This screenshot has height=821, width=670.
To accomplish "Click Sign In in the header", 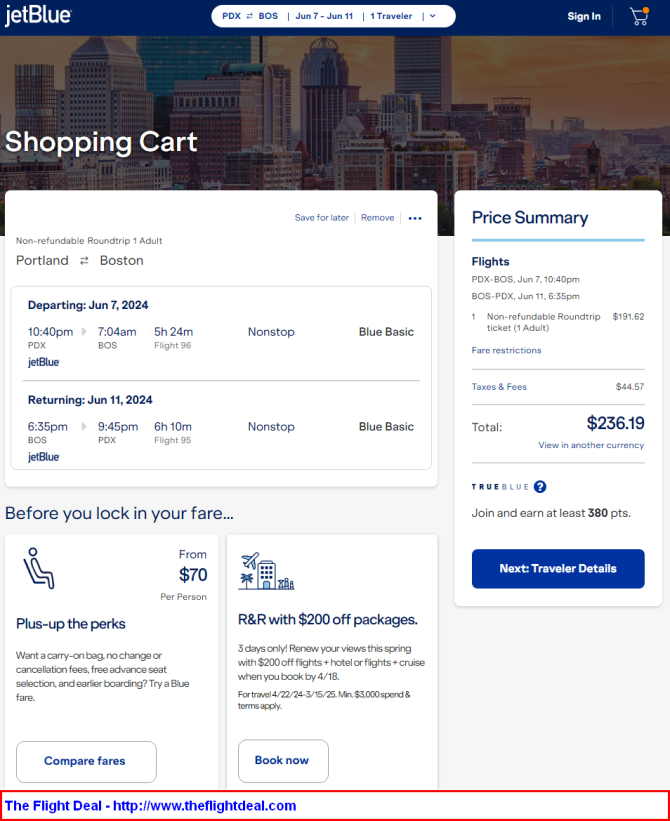I will click(584, 16).
